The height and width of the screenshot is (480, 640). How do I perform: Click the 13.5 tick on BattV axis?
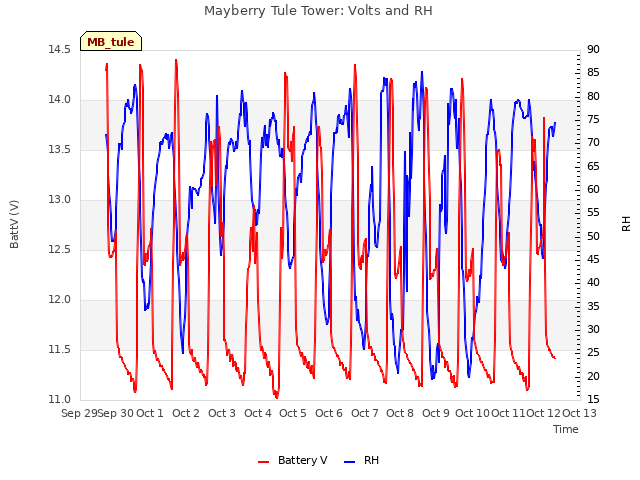pos(59,149)
